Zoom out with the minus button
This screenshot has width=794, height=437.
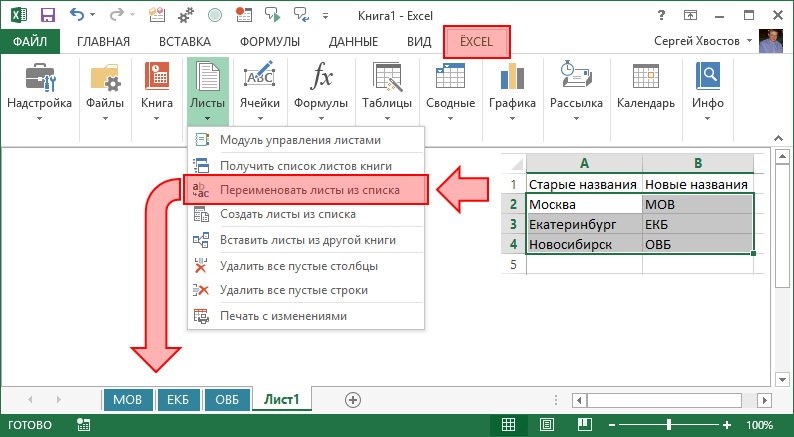[x=612, y=424]
